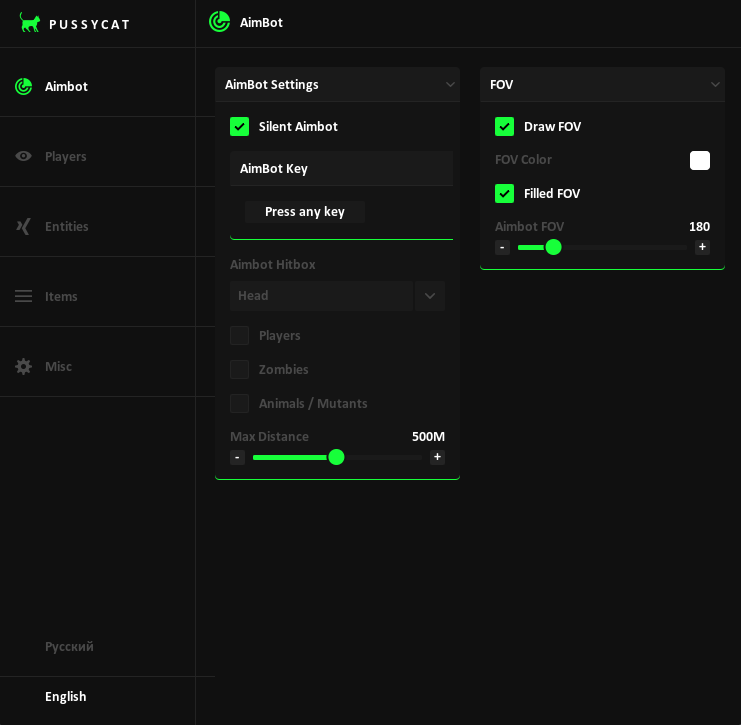Click the cat logo in the top-left

pyautogui.click(x=30, y=23)
